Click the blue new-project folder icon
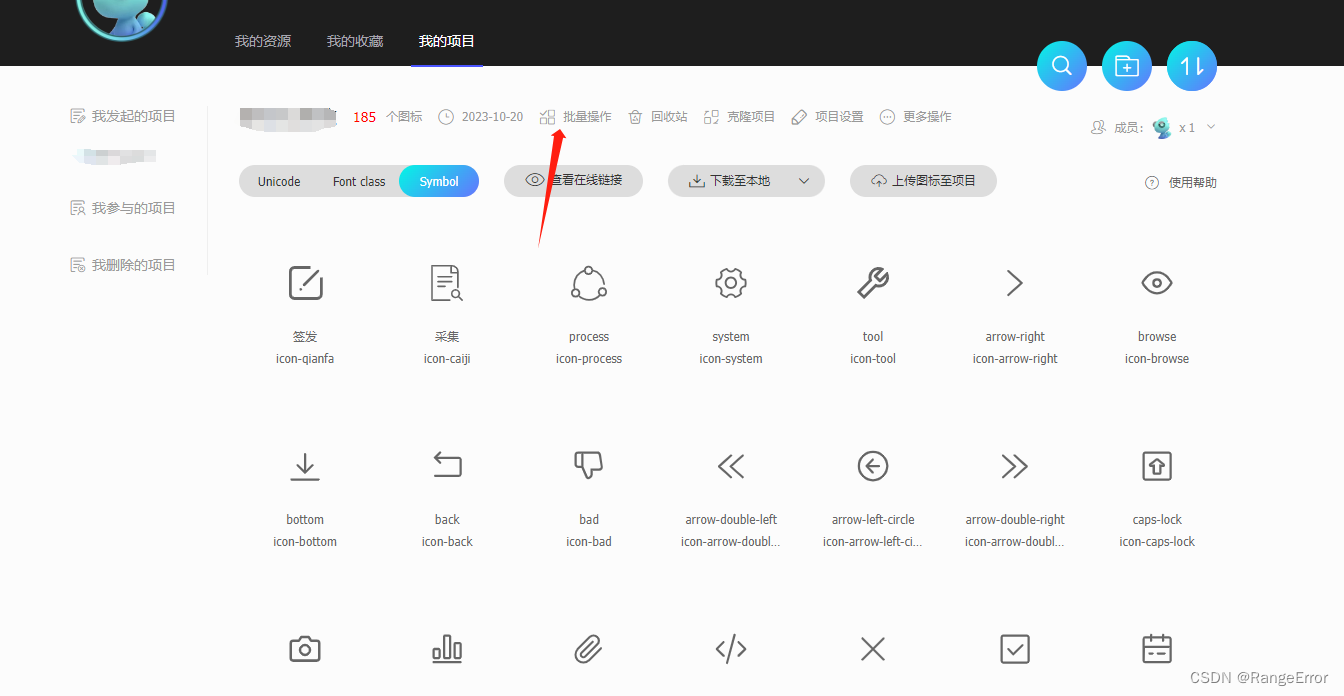 tap(1126, 64)
